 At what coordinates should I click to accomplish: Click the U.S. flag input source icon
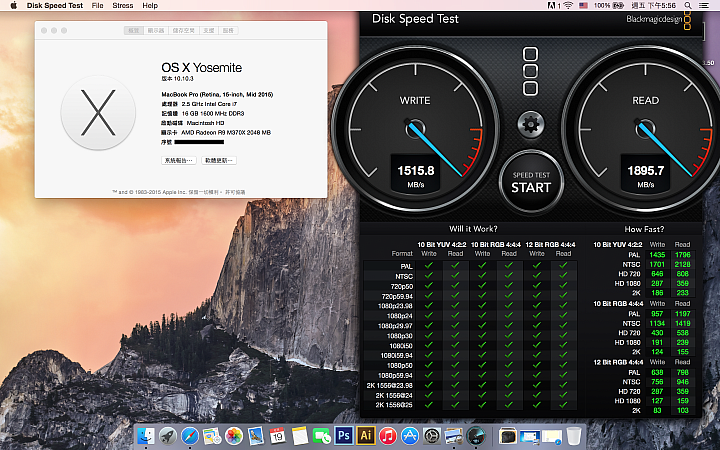pos(583,6)
